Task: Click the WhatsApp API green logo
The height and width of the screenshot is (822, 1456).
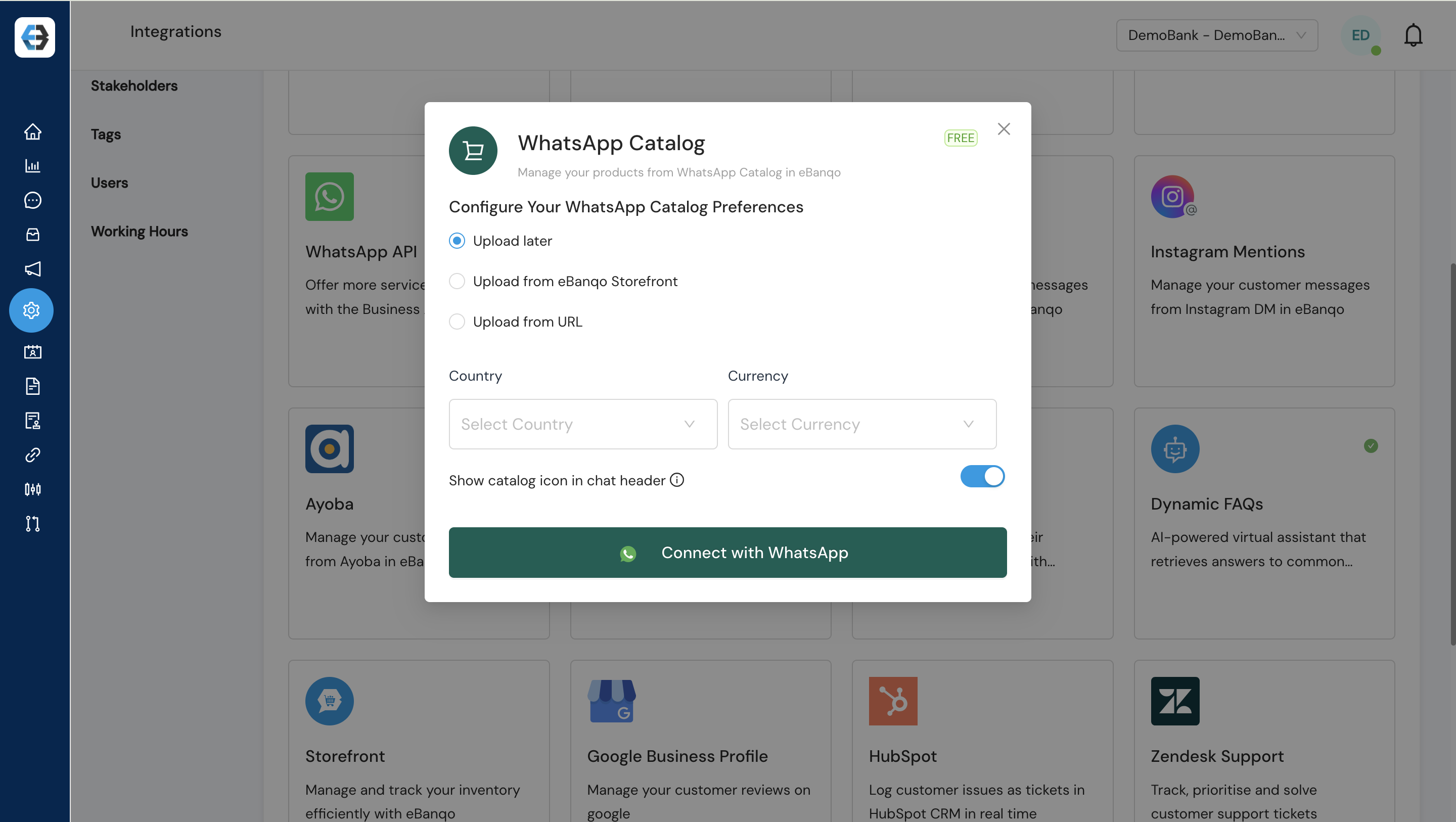Action: (x=330, y=197)
